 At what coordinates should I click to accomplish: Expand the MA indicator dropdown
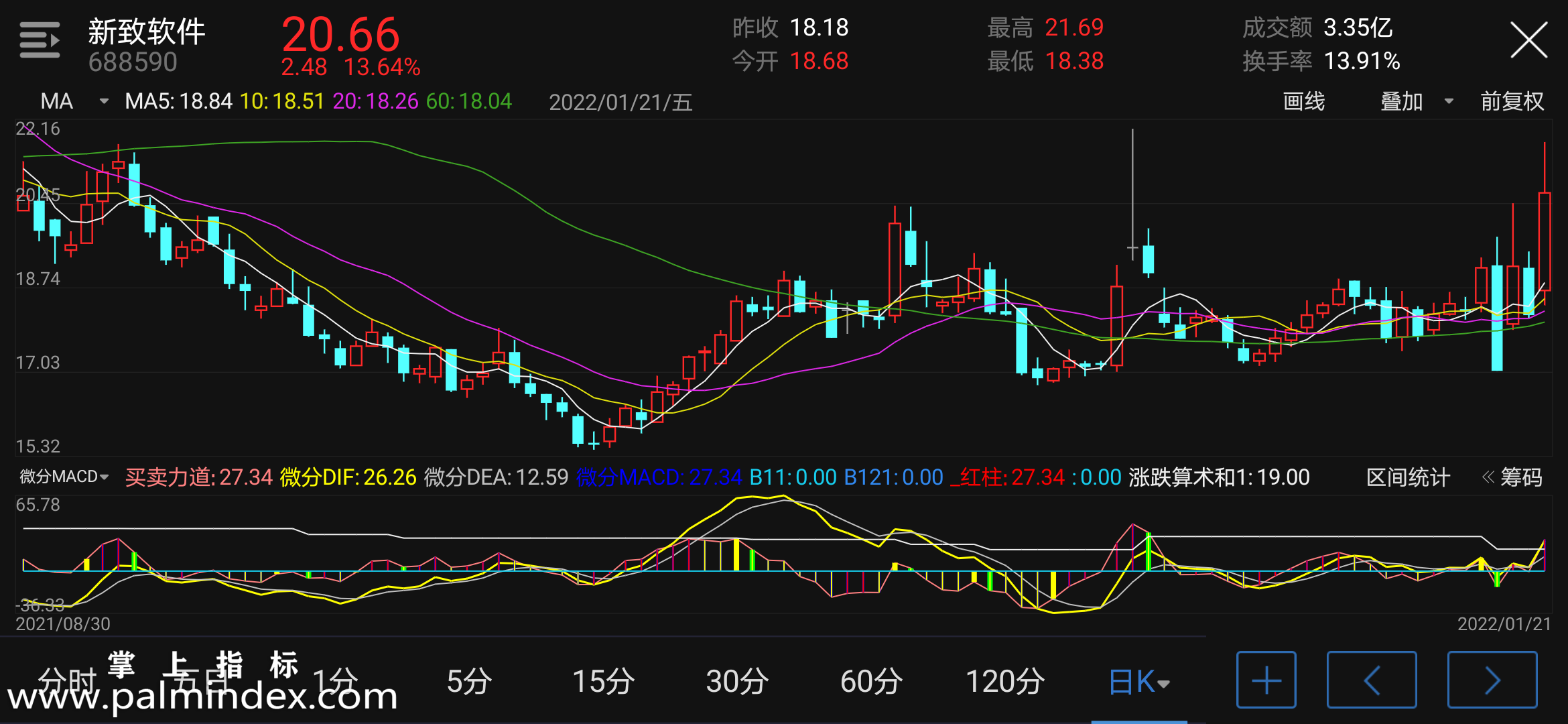(74, 101)
